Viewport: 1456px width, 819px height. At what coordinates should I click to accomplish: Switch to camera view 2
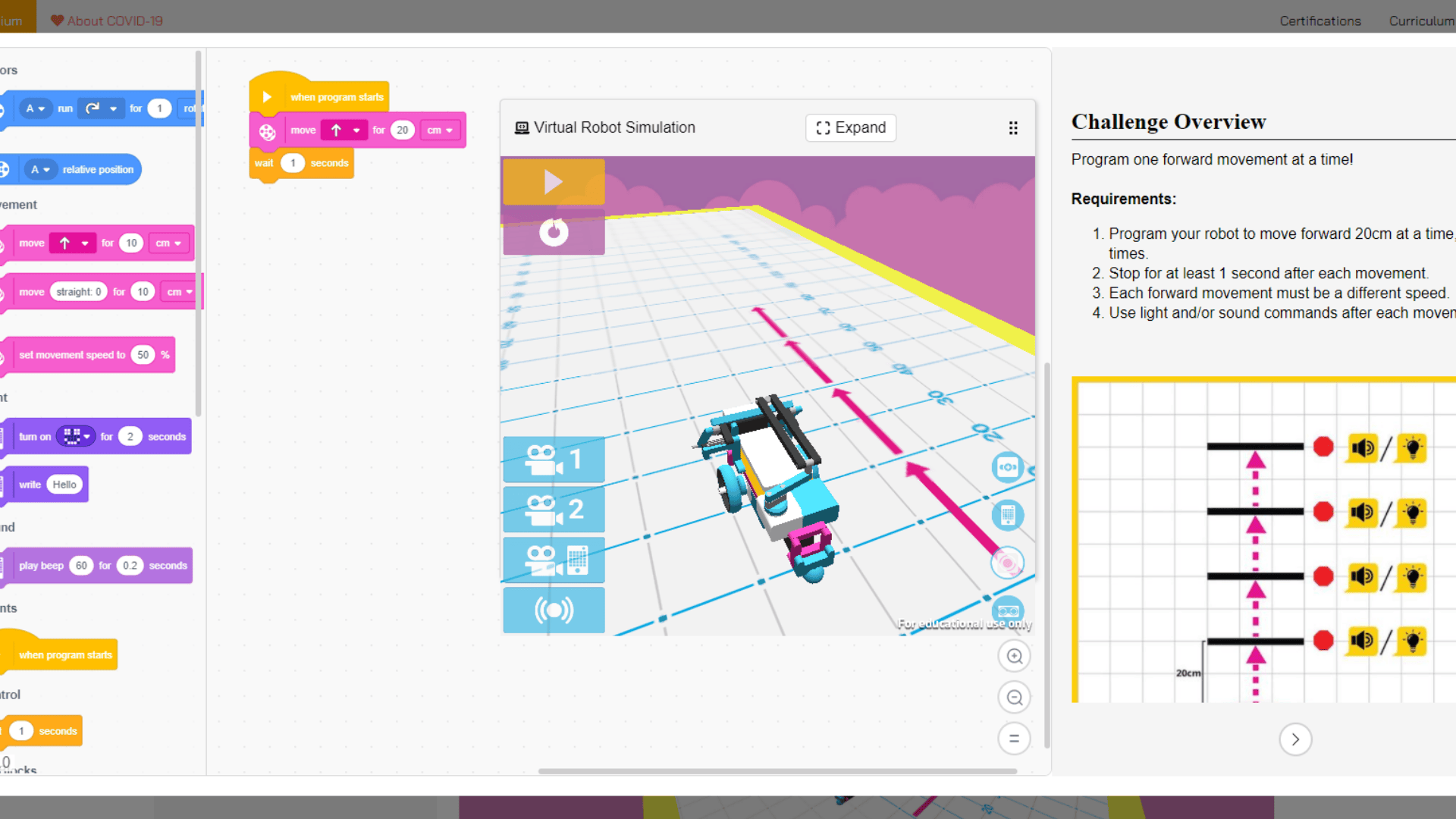point(554,509)
